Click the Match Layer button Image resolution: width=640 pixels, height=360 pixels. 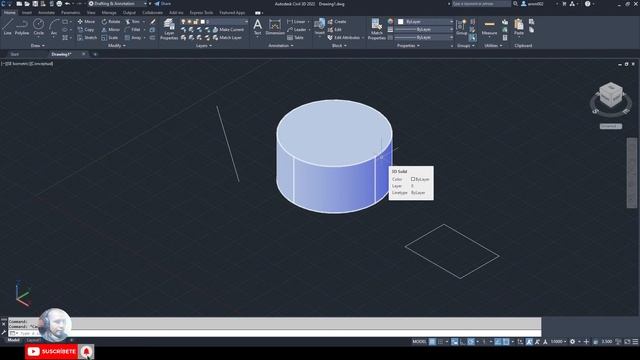click(x=227, y=38)
